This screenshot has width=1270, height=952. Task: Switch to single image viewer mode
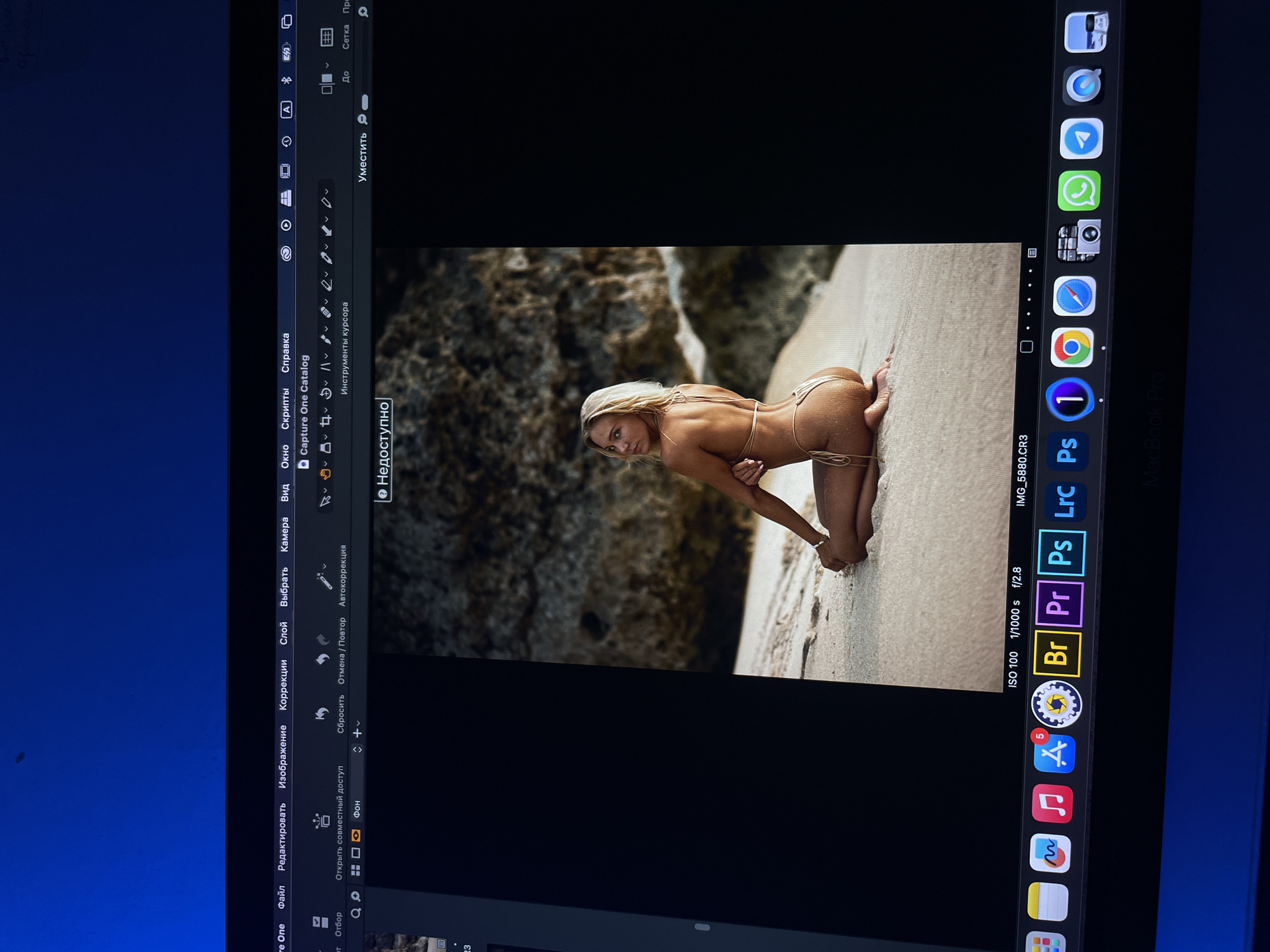[356, 852]
